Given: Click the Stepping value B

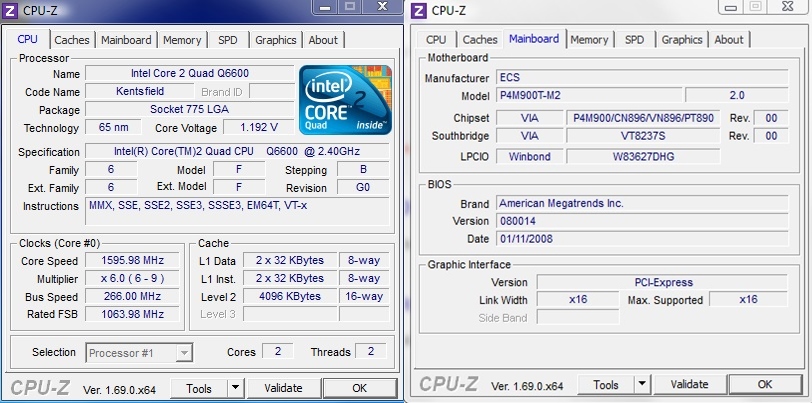Looking at the screenshot, I should point(363,169).
